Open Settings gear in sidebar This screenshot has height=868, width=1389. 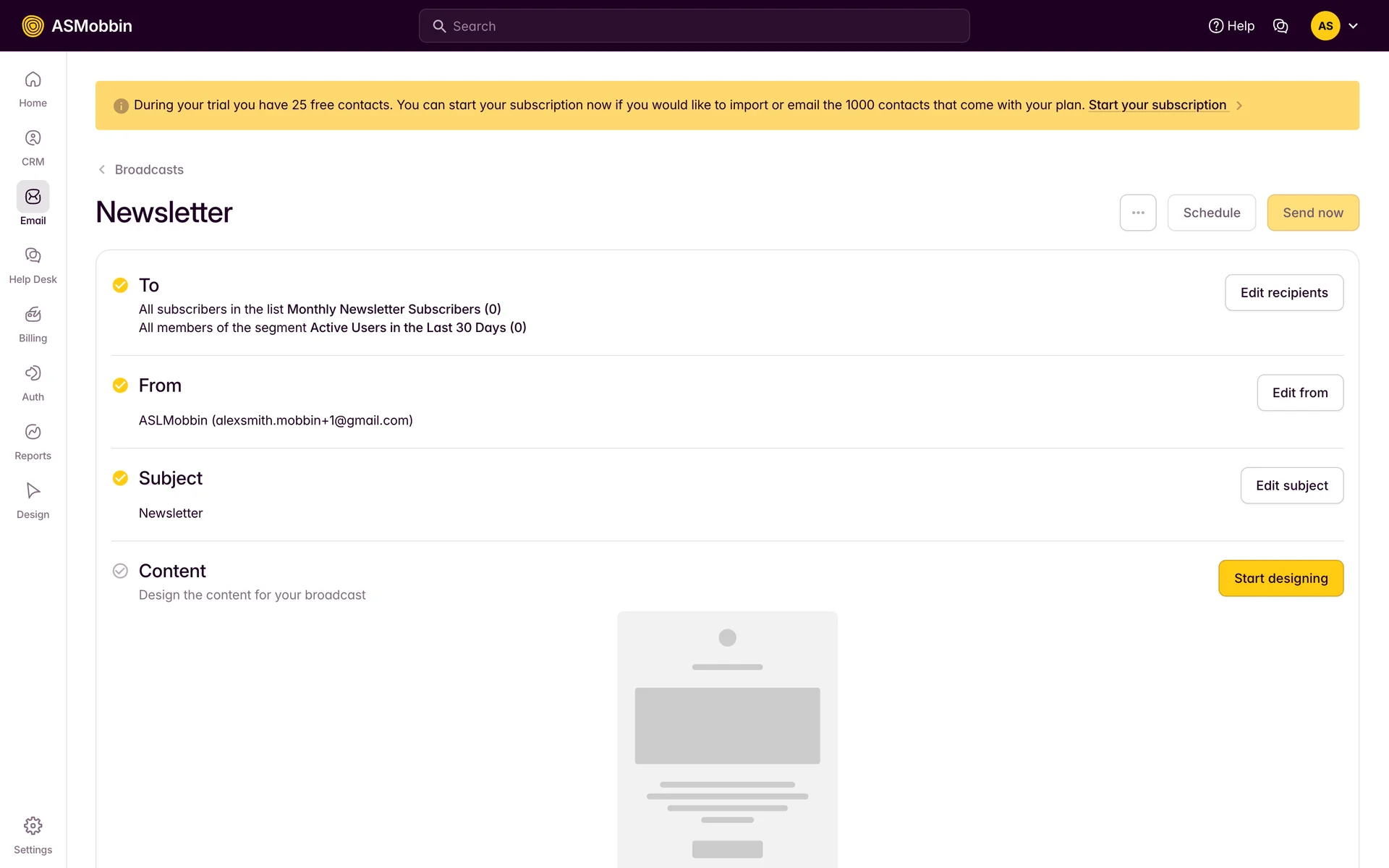[x=33, y=826]
